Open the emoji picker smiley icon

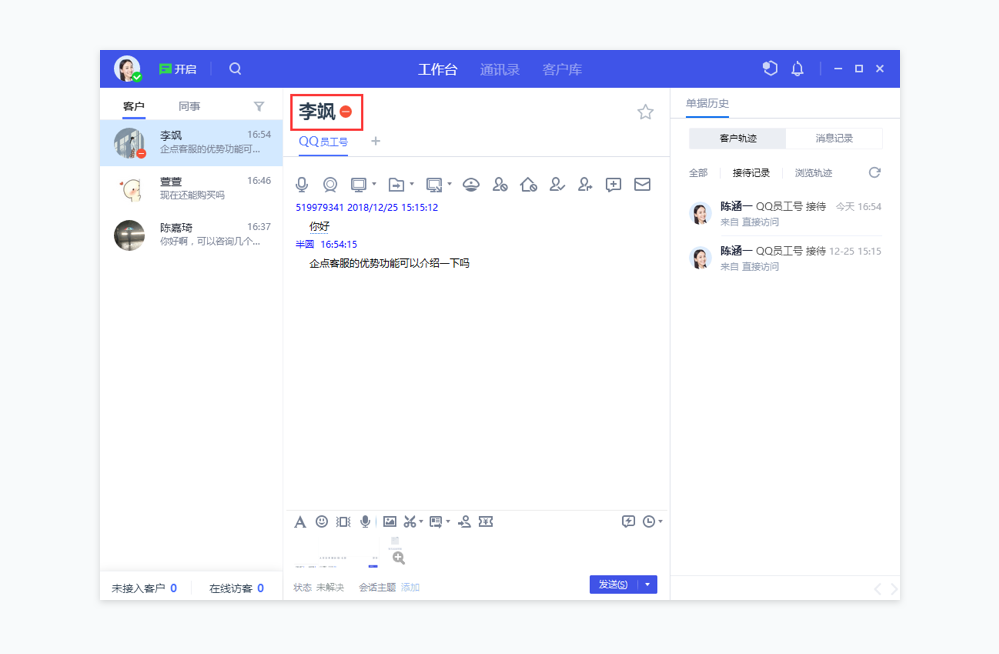[322, 521]
